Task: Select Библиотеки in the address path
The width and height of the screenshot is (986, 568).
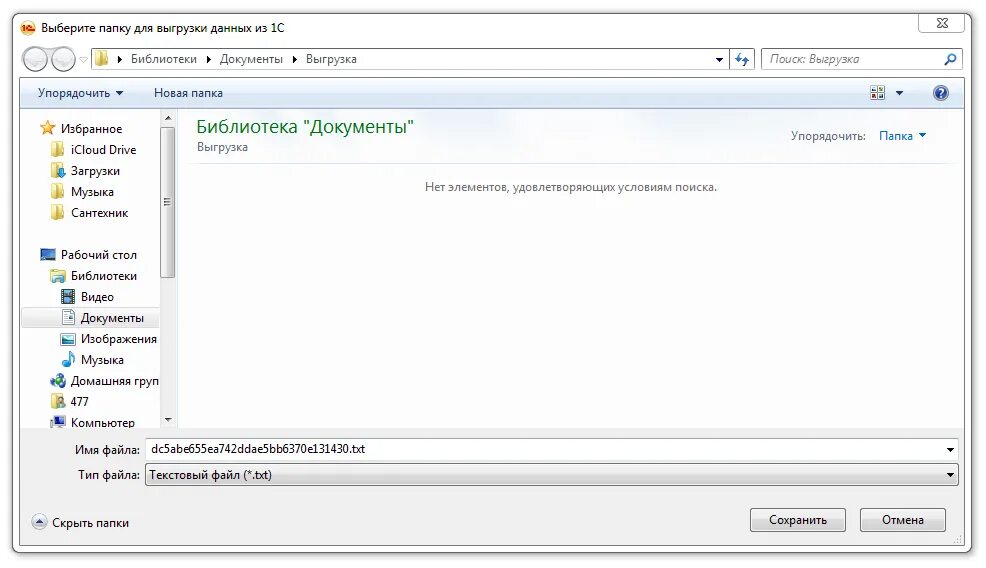Action: click(163, 59)
